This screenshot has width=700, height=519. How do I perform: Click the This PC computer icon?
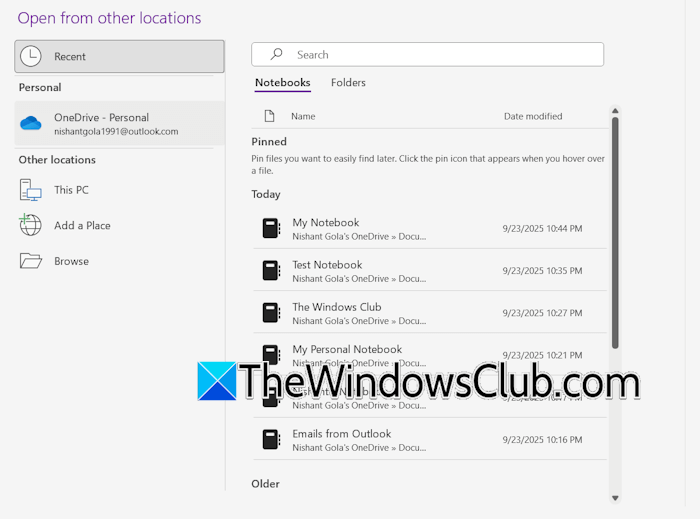31,190
